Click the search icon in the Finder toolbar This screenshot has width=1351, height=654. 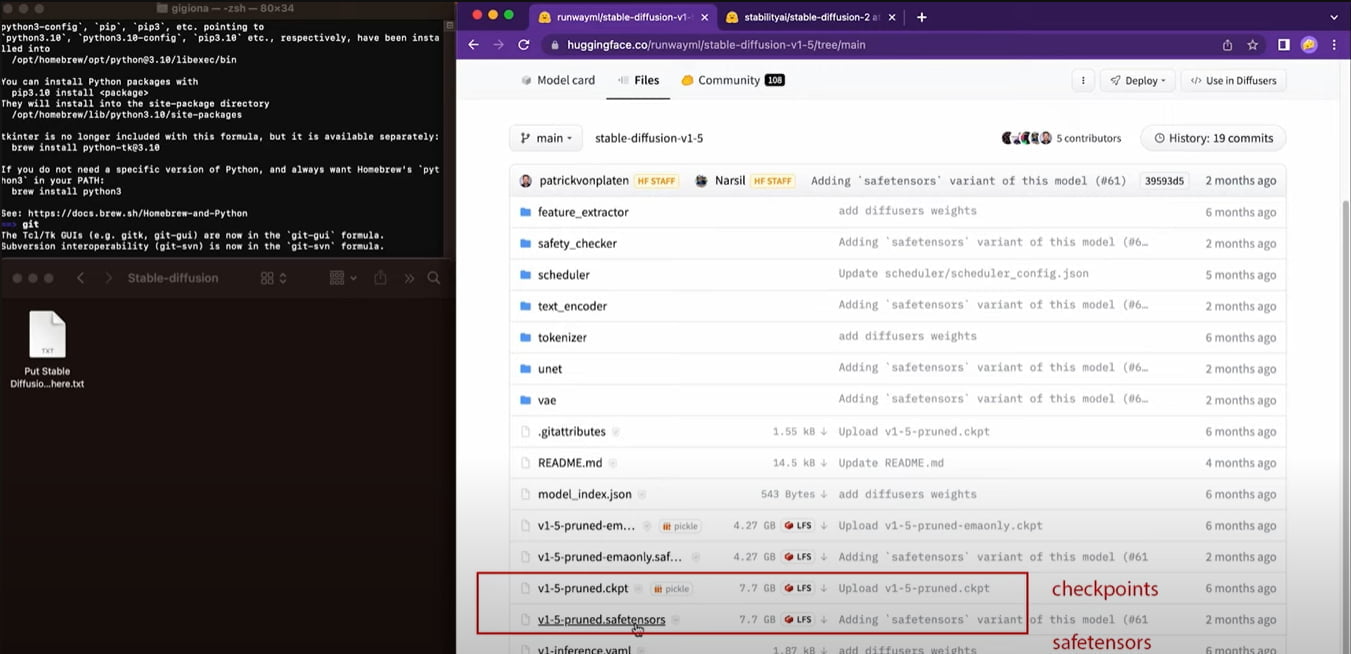point(434,278)
